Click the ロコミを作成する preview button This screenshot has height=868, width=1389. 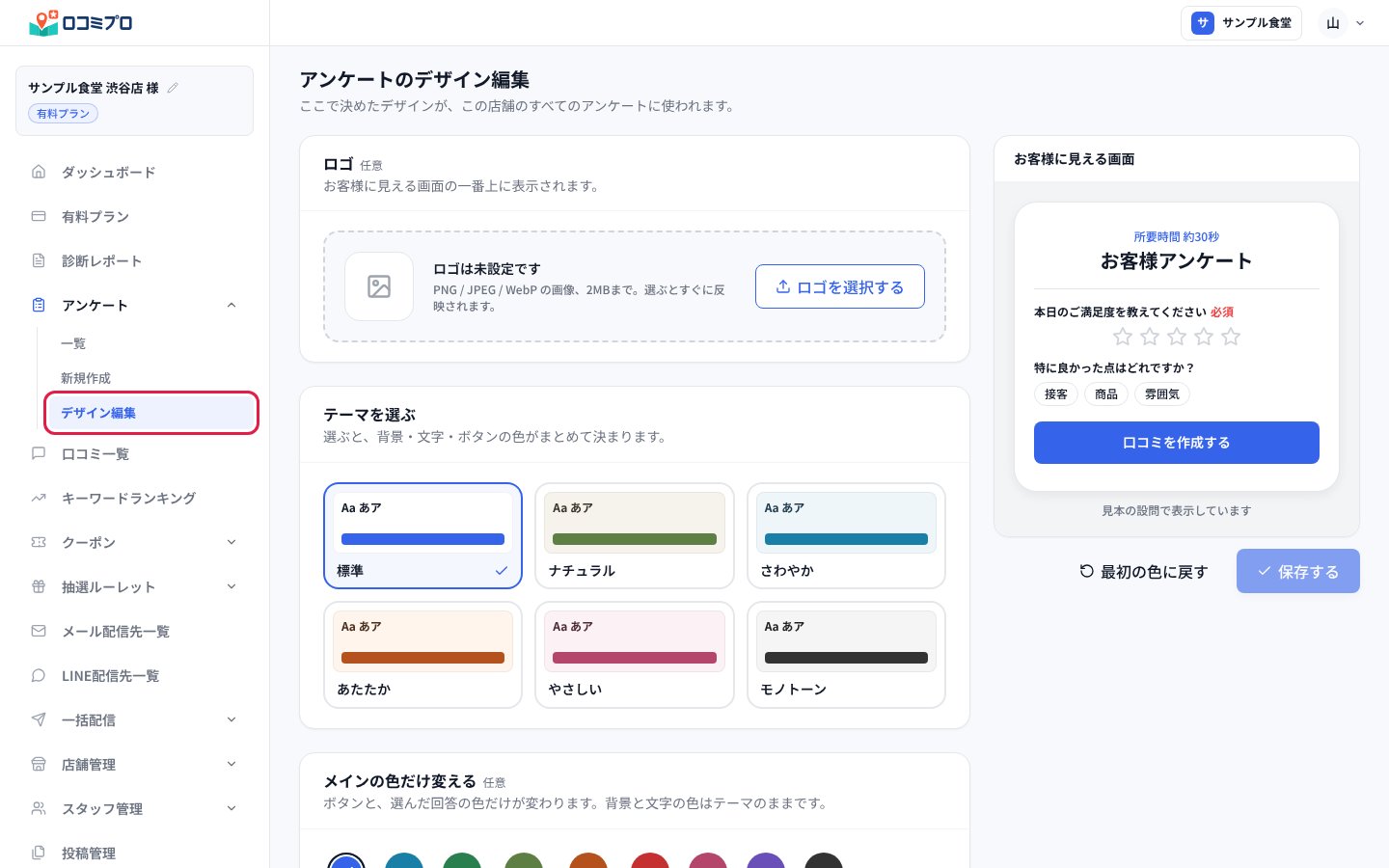(1177, 443)
